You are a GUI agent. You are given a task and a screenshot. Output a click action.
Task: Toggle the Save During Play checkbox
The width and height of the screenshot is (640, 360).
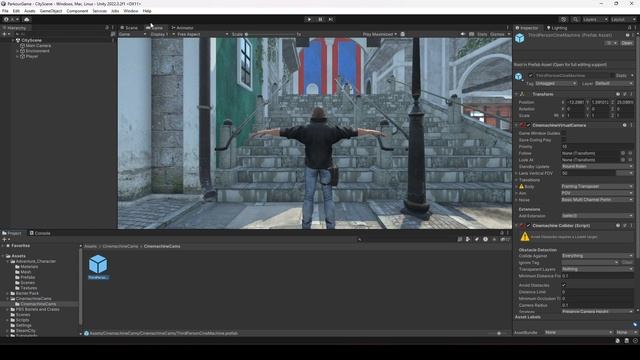tap(564, 140)
